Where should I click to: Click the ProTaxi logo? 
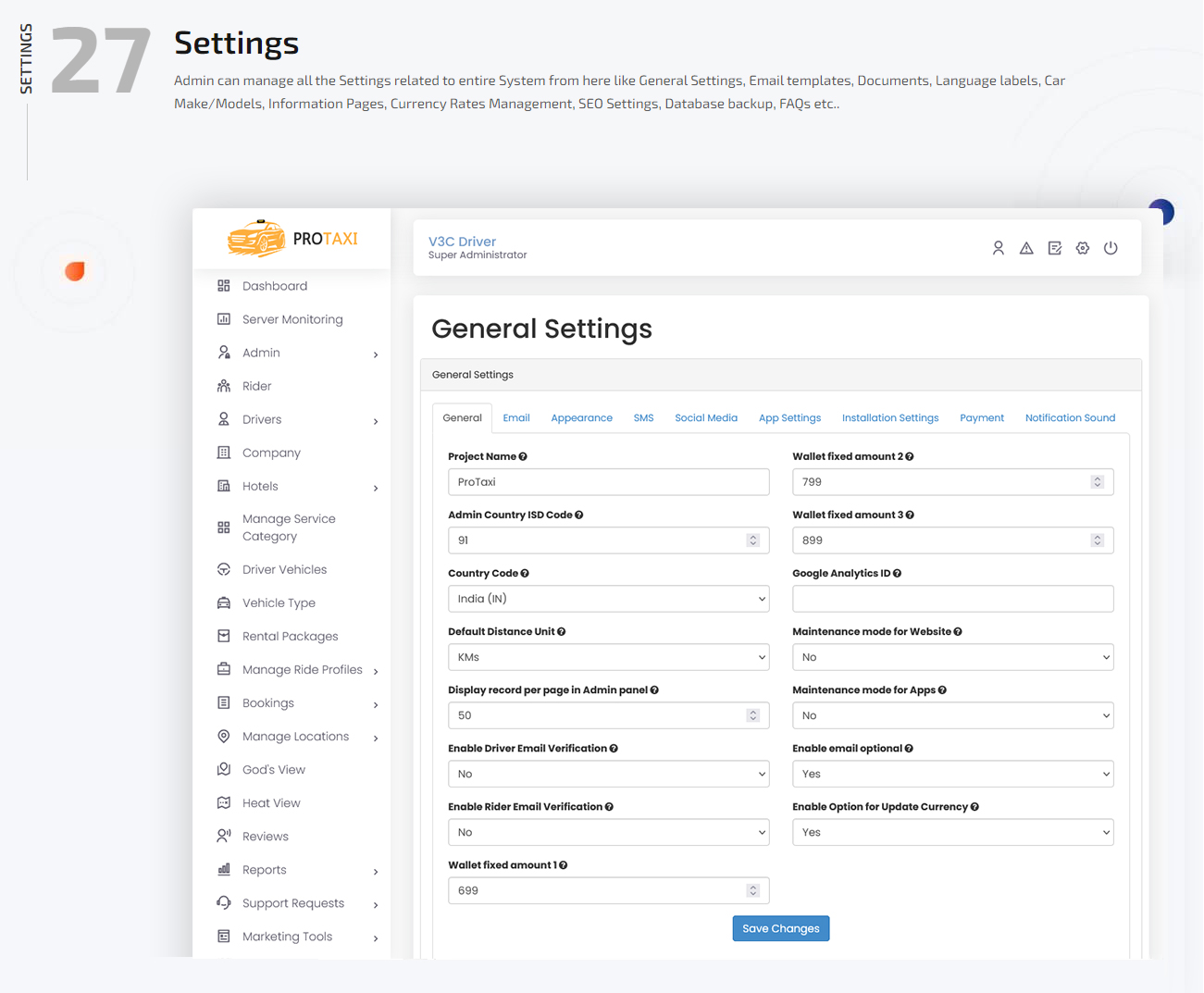[x=292, y=239]
